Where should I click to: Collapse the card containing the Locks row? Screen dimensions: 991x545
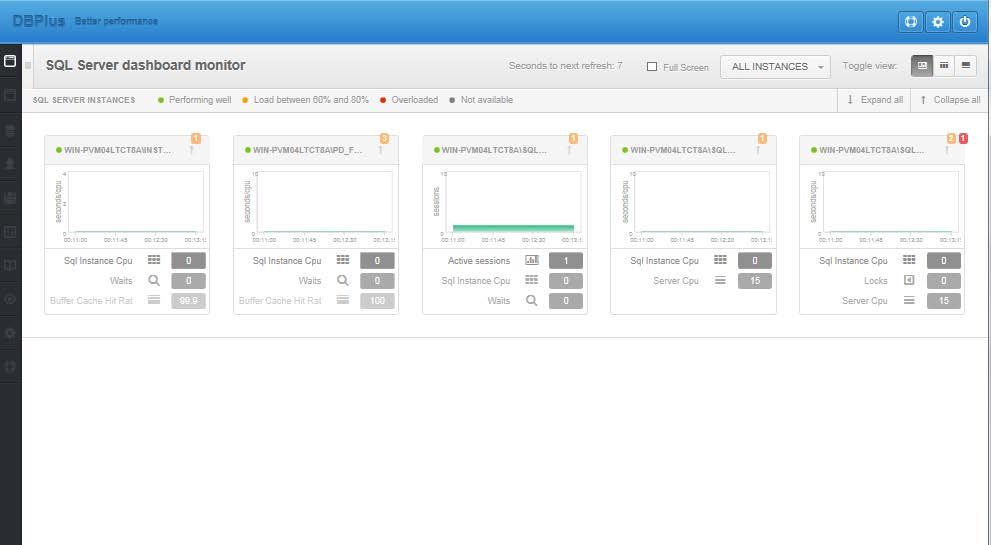click(x=947, y=150)
